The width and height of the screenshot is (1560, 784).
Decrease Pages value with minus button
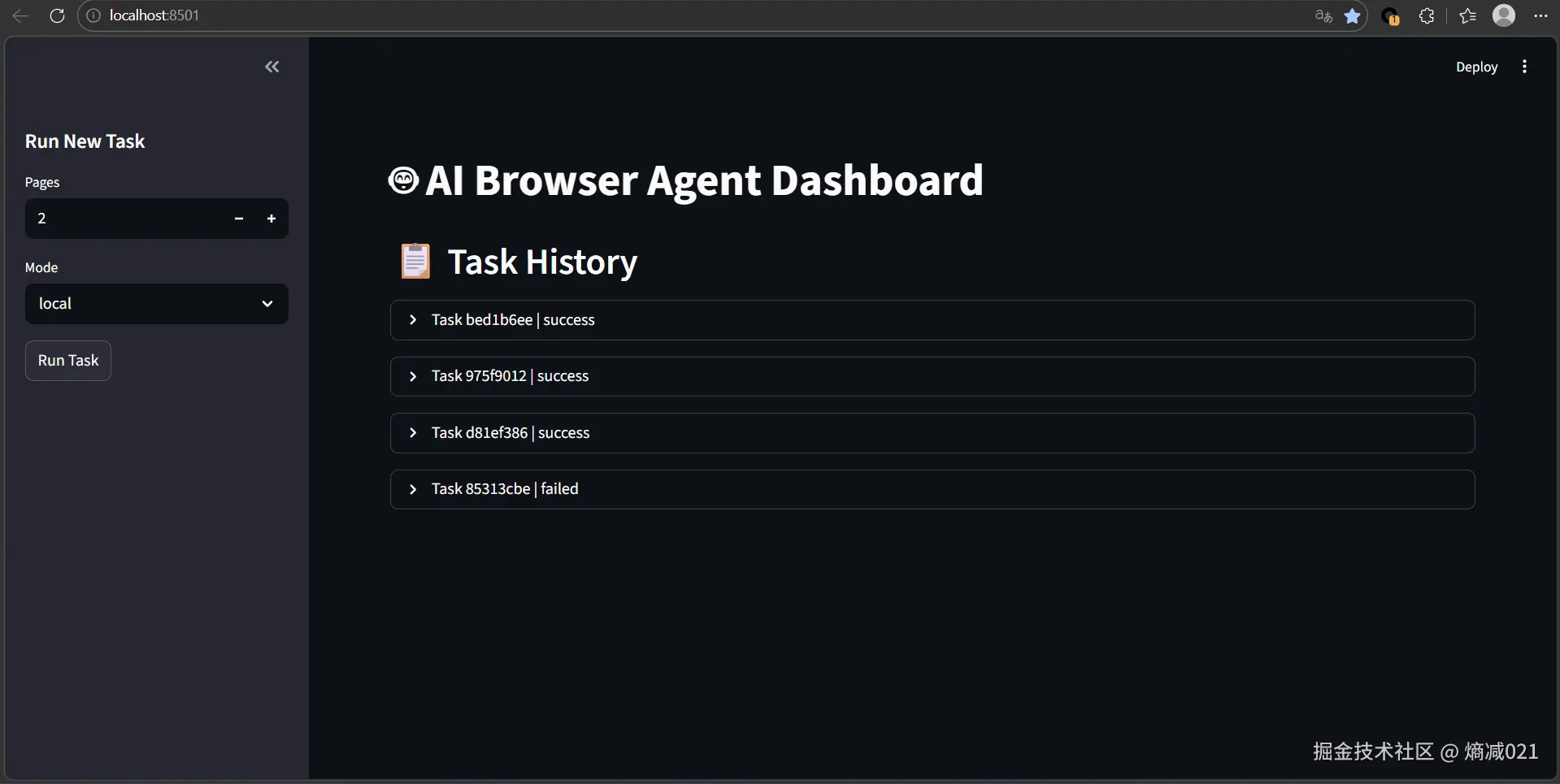pyautogui.click(x=239, y=219)
